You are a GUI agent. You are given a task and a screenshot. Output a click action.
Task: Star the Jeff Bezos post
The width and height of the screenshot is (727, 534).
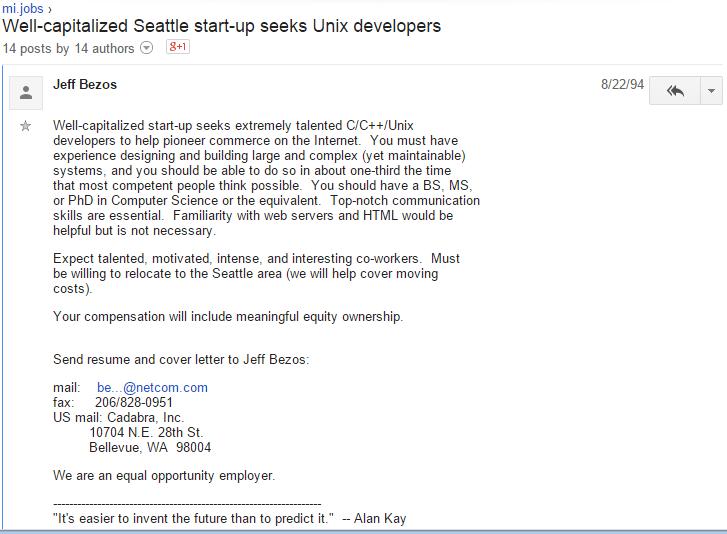tap(26, 126)
